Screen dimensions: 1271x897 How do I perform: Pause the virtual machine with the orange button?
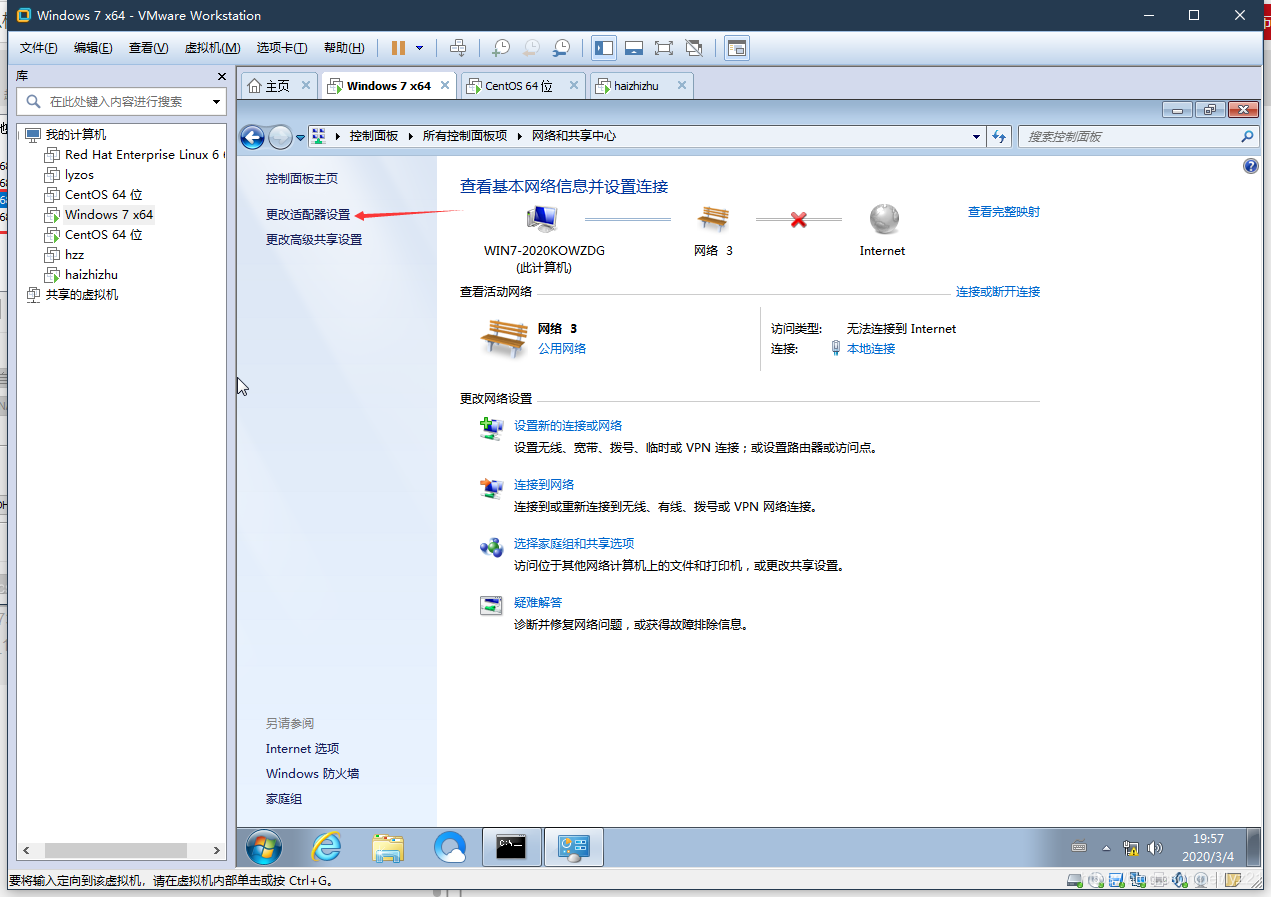(398, 47)
